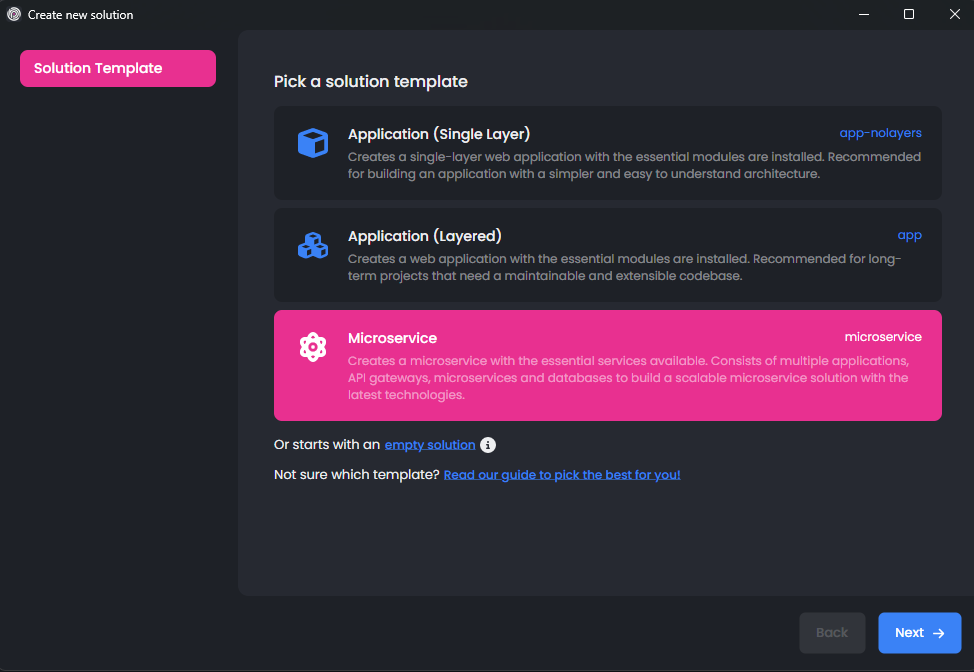Open the empty solution link
The width and height of the screenshot is (974, 672).
[430, 445]
